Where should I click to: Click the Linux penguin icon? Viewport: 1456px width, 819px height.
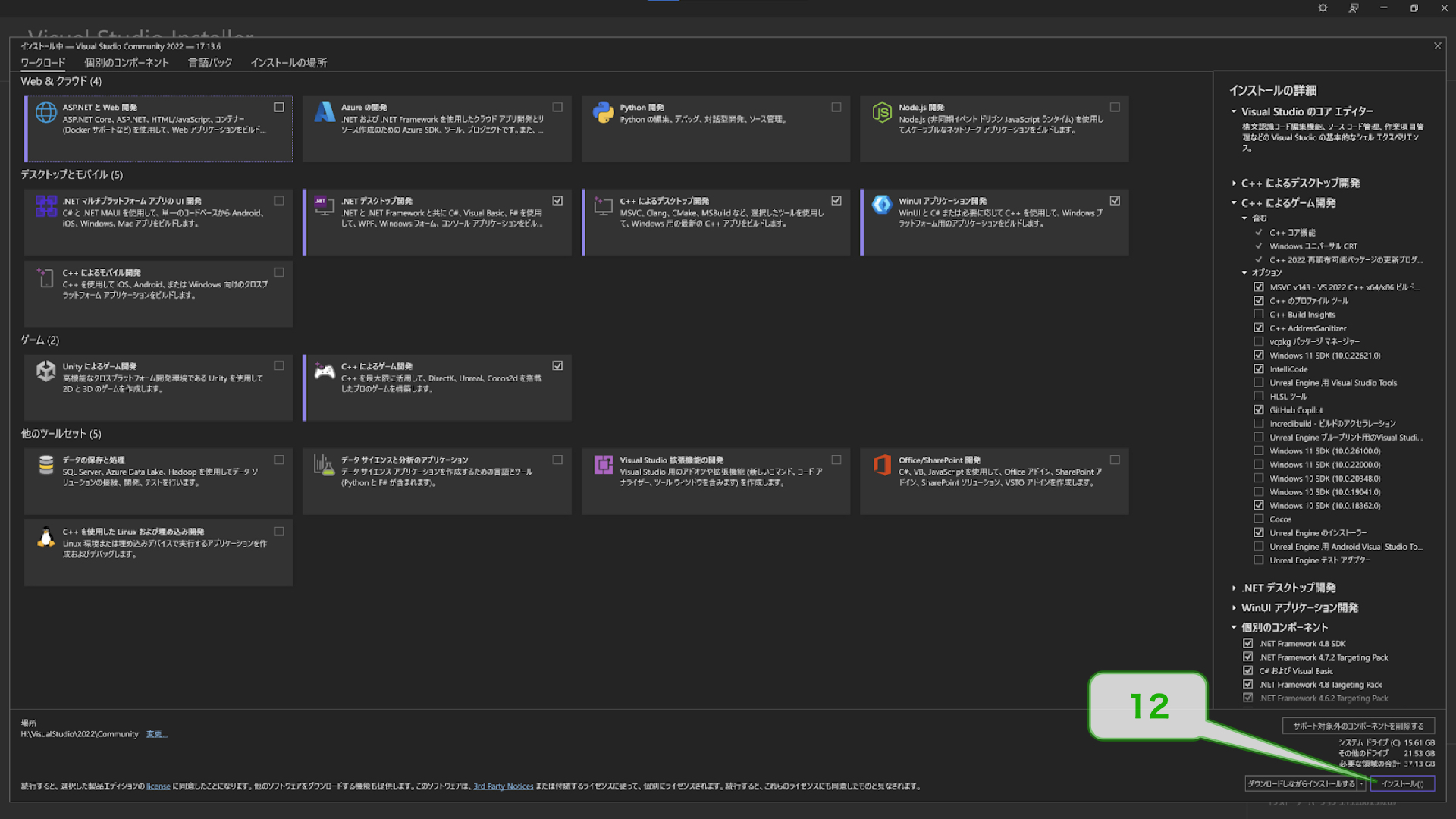46,536
